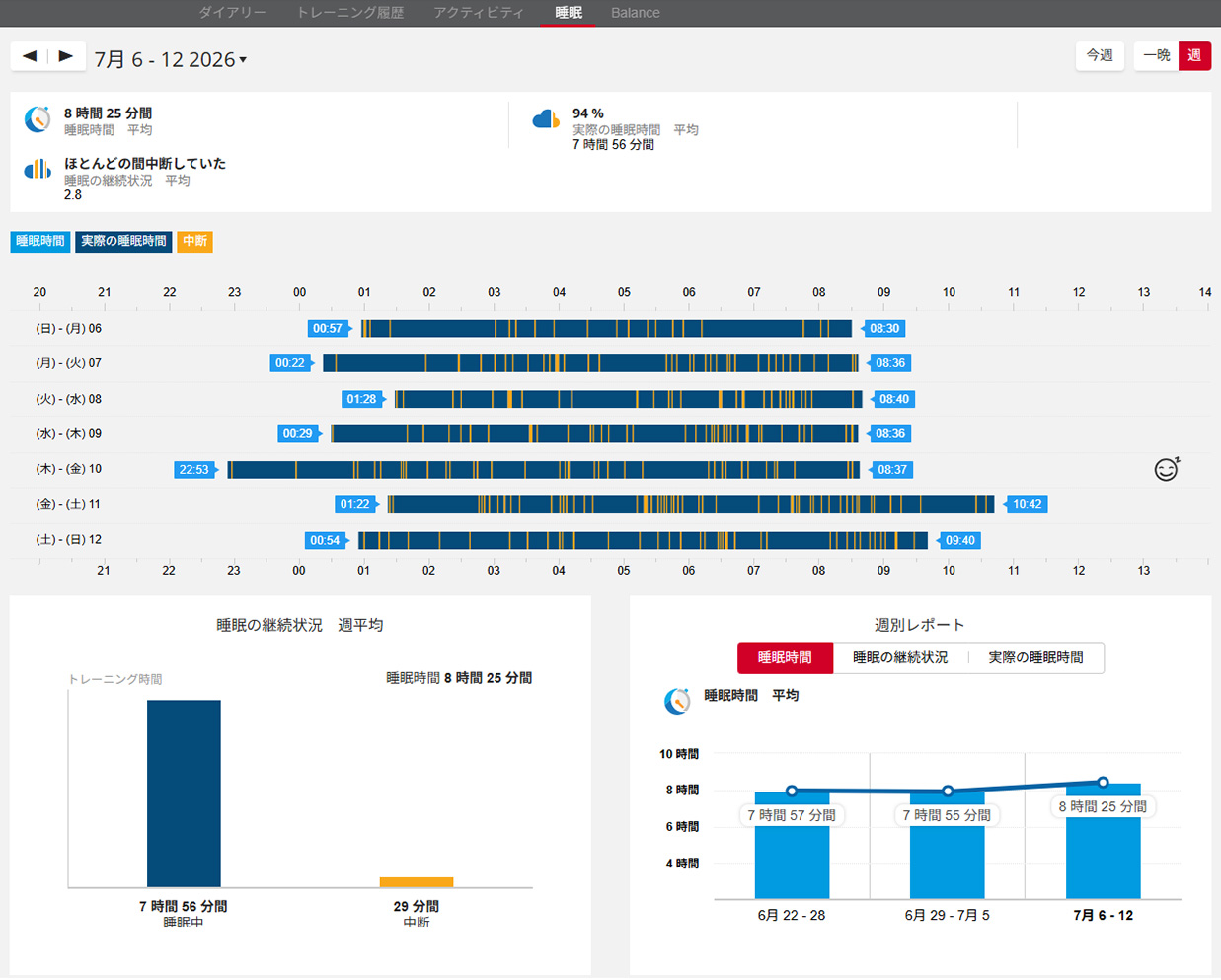Viewport: 1221px width, 980px height.
Task: Open the アクティビティ tab
Action: [479, 13]
